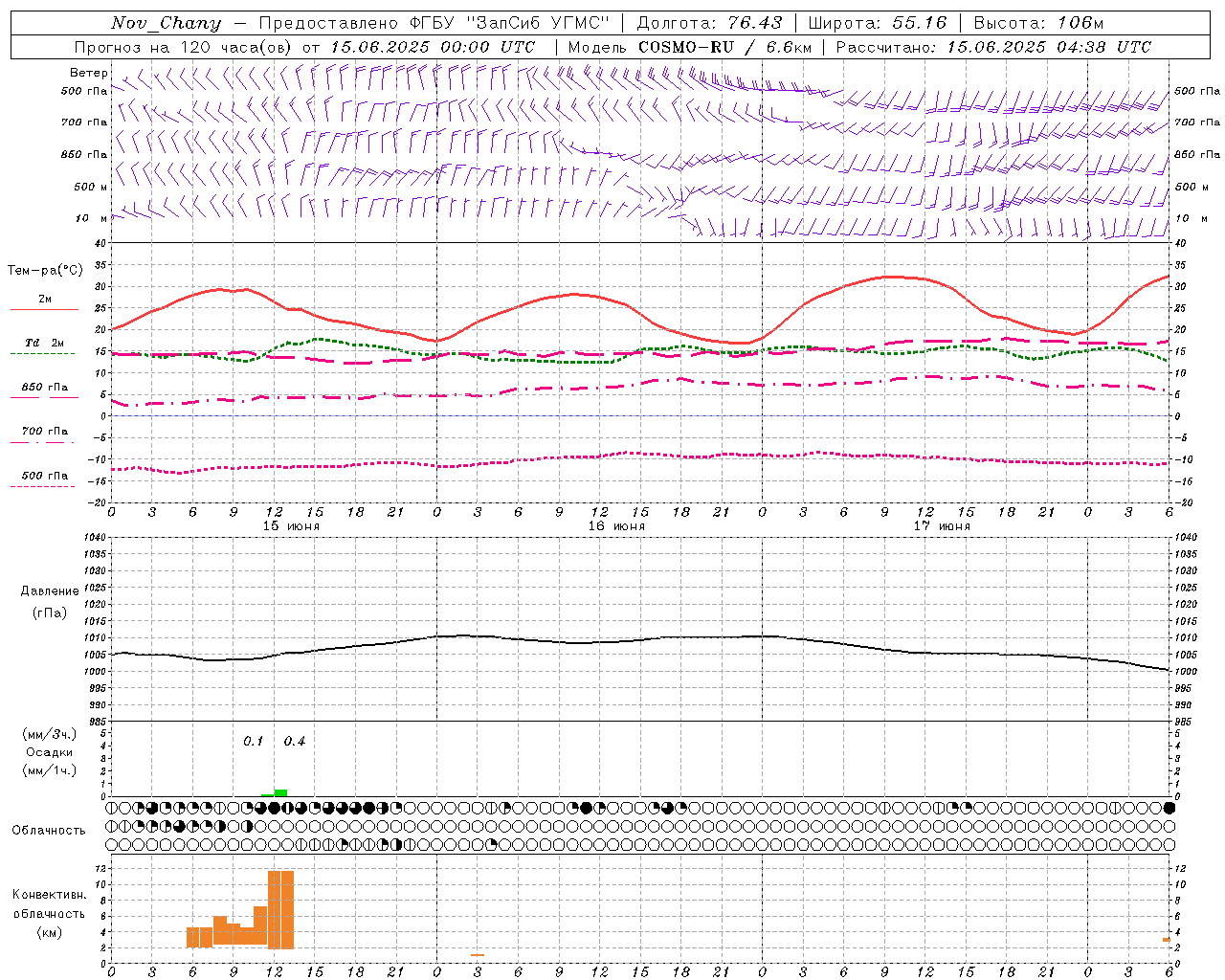1225x980 pixels.
Task: Click the 17 июня date label
Action: (x=942, y=526)
